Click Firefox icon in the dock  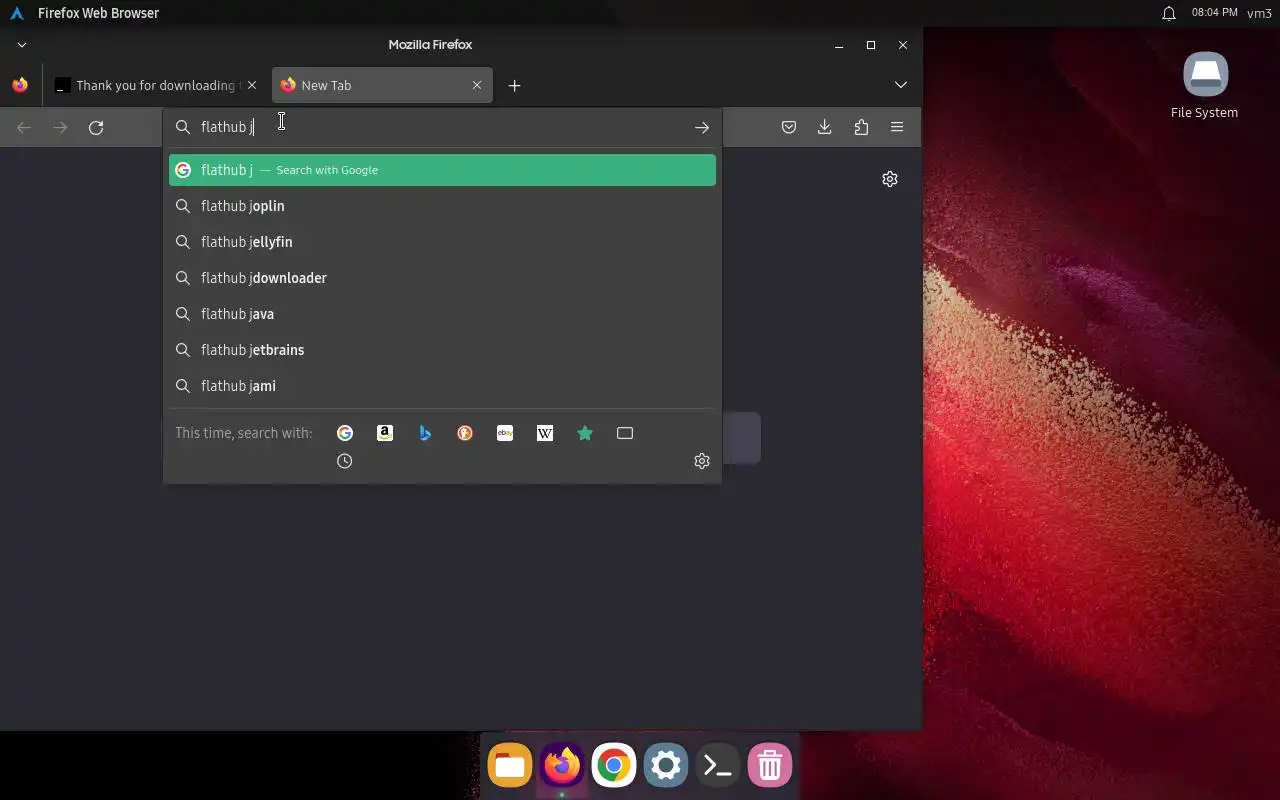tap(562, 766)
